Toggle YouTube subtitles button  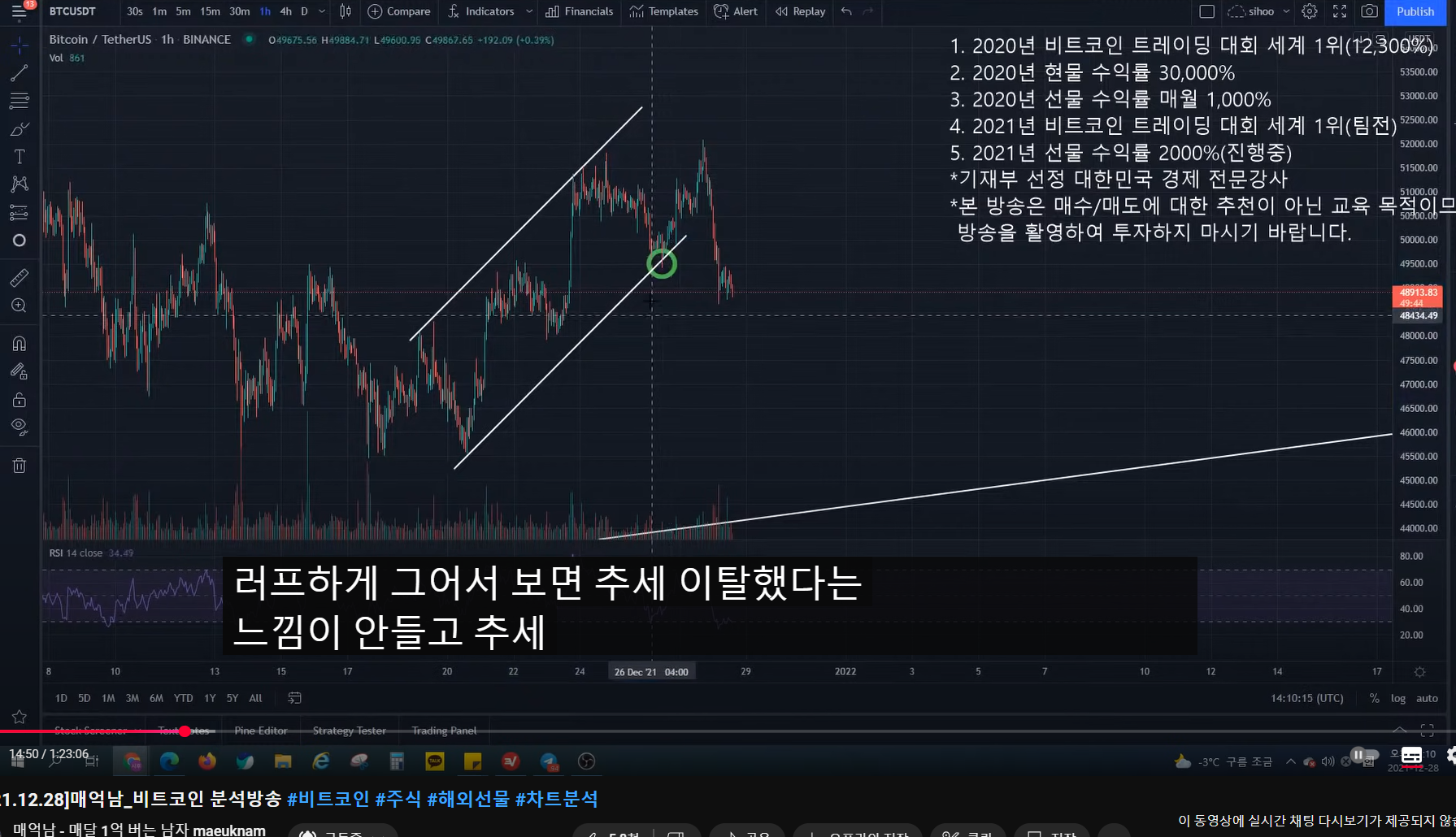tap(1412, 756)
